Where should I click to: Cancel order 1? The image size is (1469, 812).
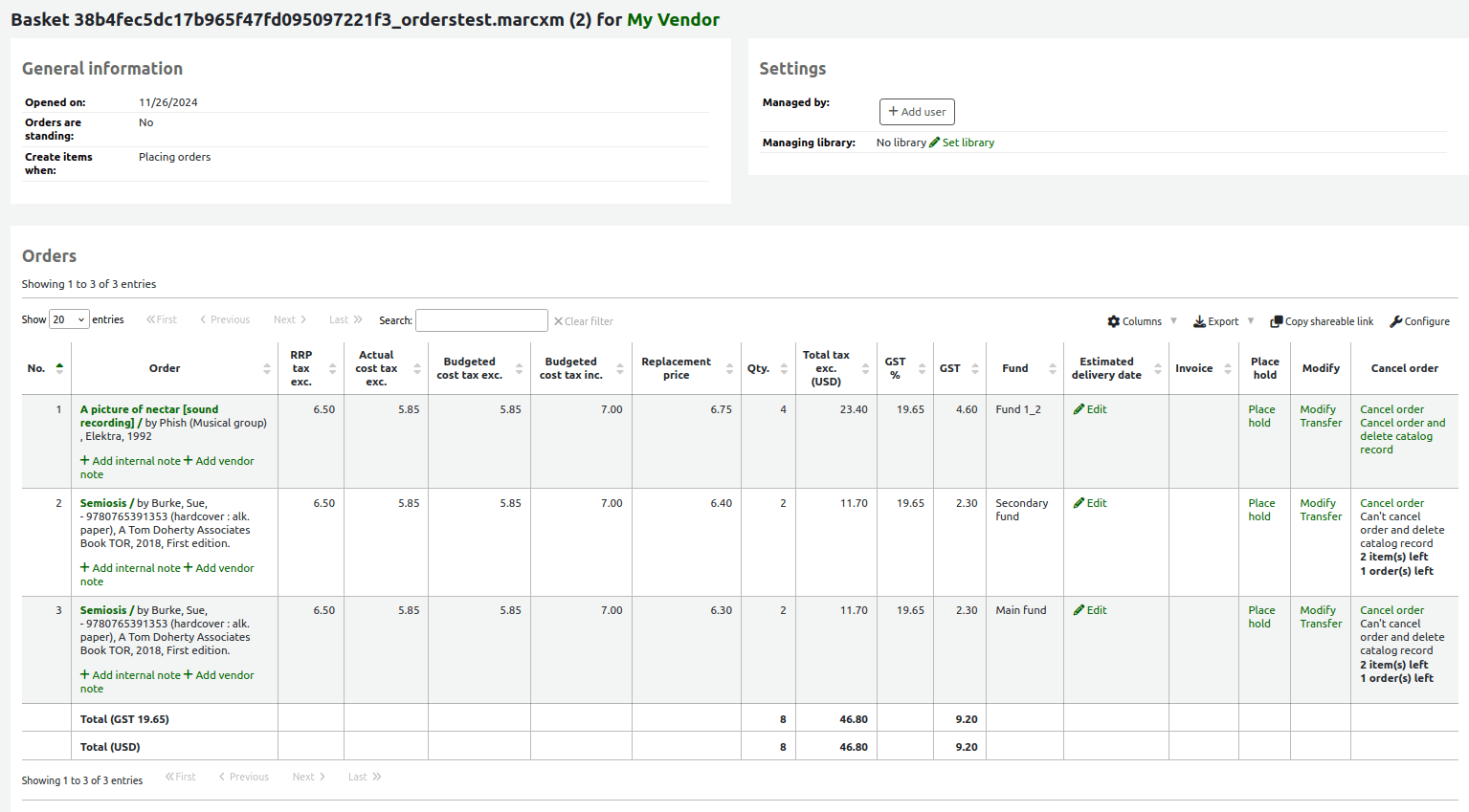(x=1391, y=409)
